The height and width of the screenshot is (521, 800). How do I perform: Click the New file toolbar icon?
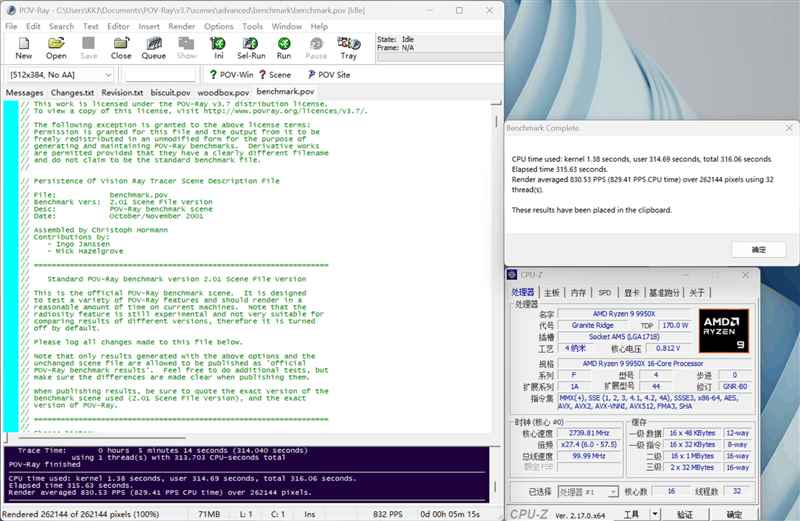tap(24, 47)
